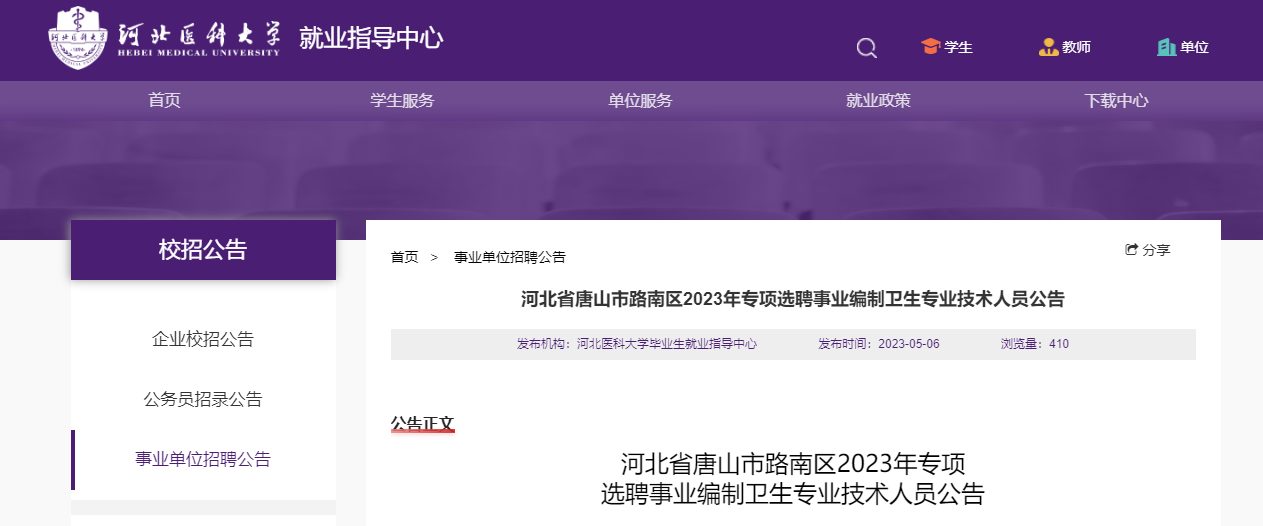The height and width of the screenshot is (526, 1263).
Task: Open the 单位 login link
Action: click(x=1194, y=47)
